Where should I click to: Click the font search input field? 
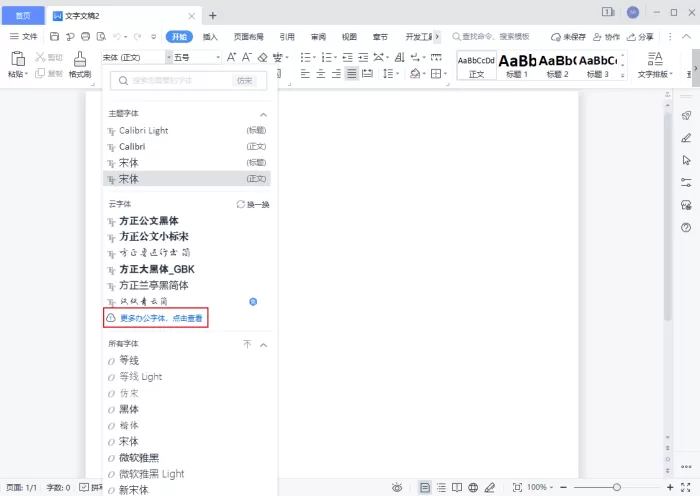pyautogui.click(x=188, y=80)
